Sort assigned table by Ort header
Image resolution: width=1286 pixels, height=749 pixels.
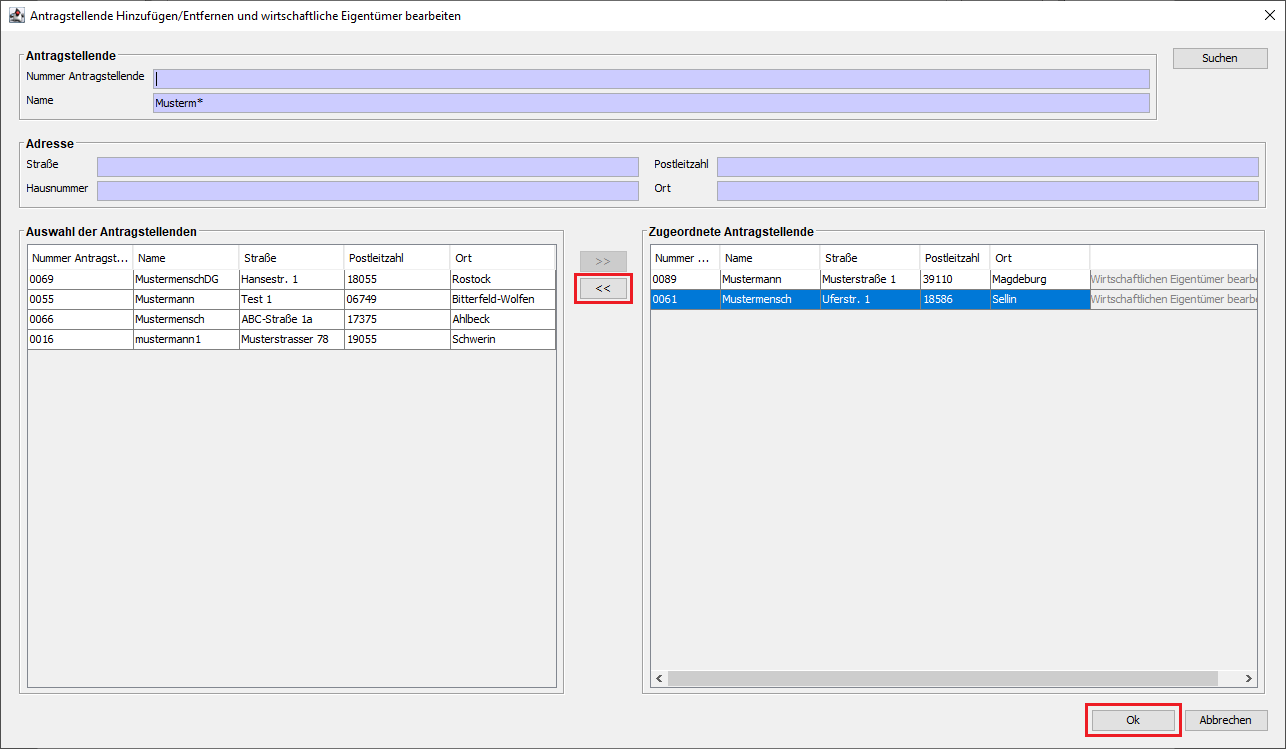point(1040,258)
